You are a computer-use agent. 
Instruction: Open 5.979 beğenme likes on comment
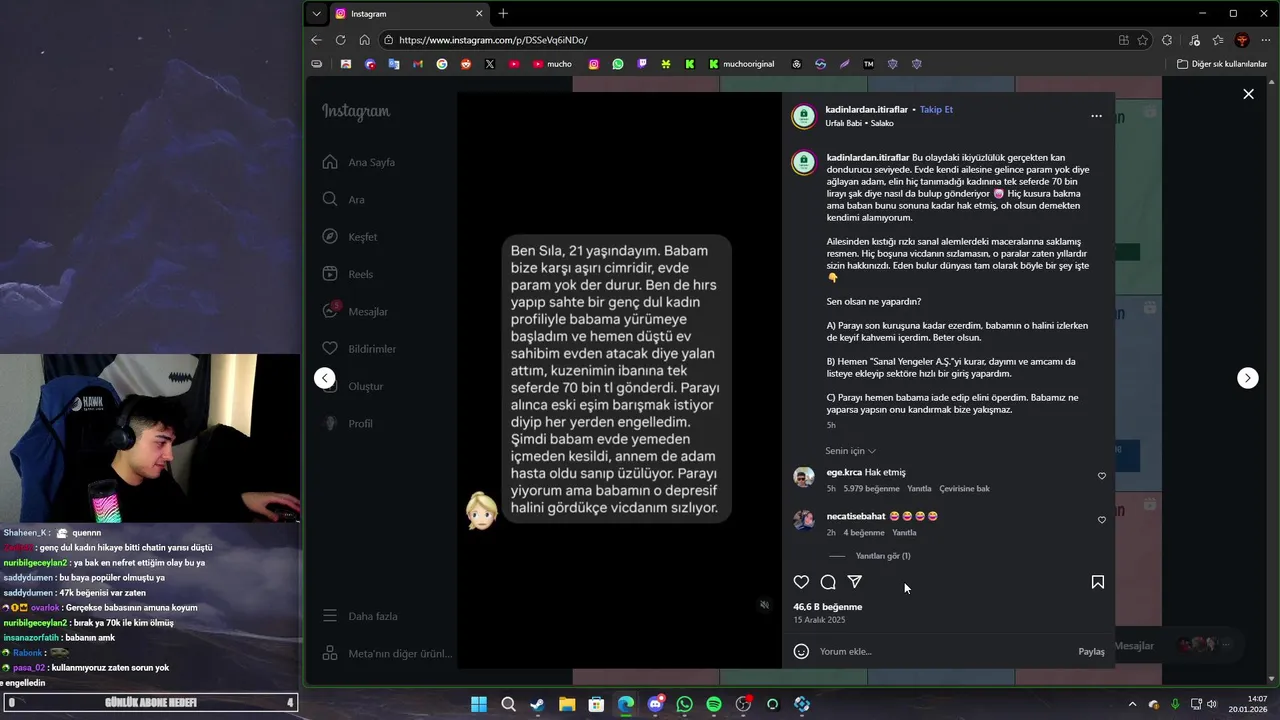click(871, 489)
